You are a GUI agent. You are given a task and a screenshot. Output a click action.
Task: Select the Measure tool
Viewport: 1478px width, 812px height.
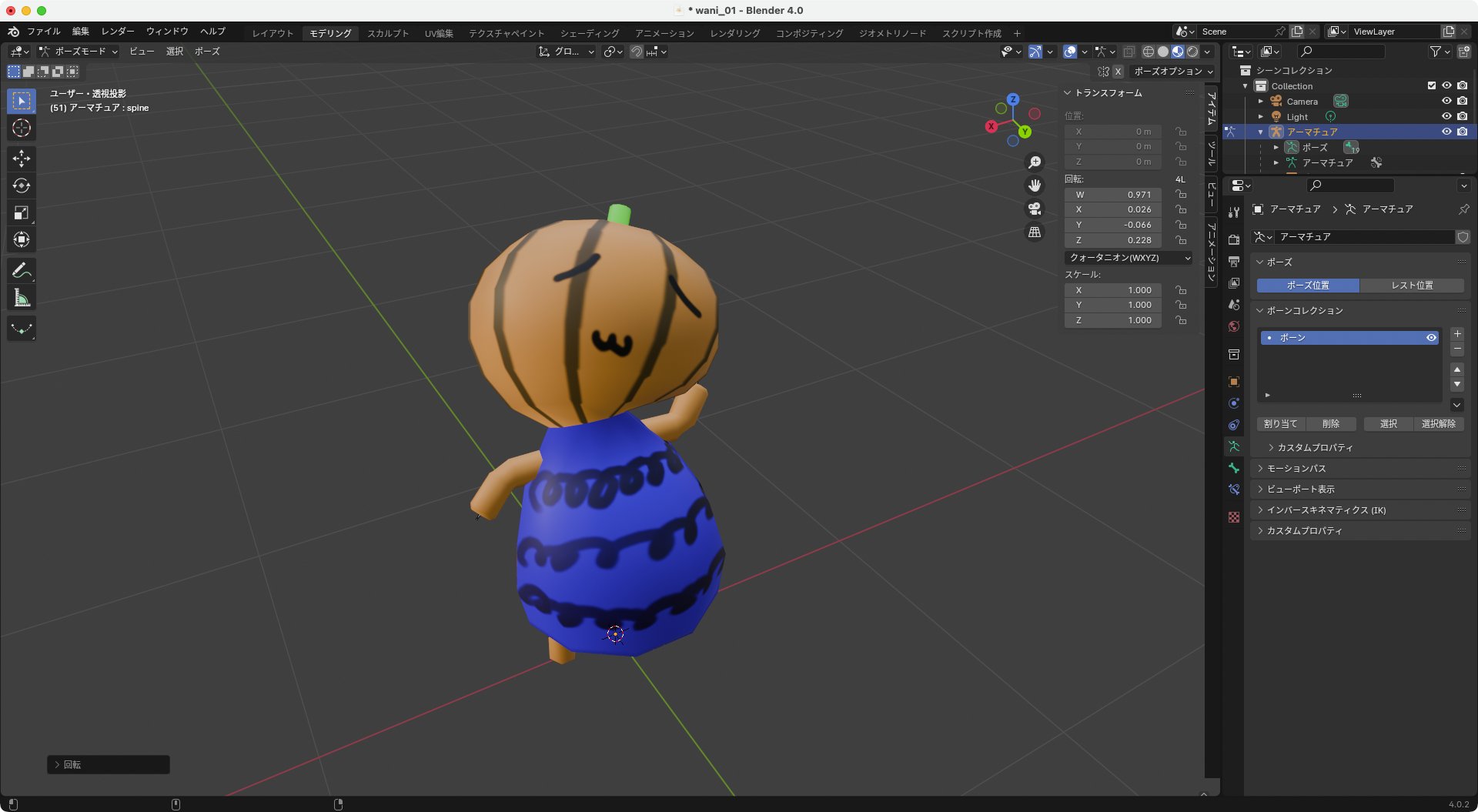click(x=22, y=298)
